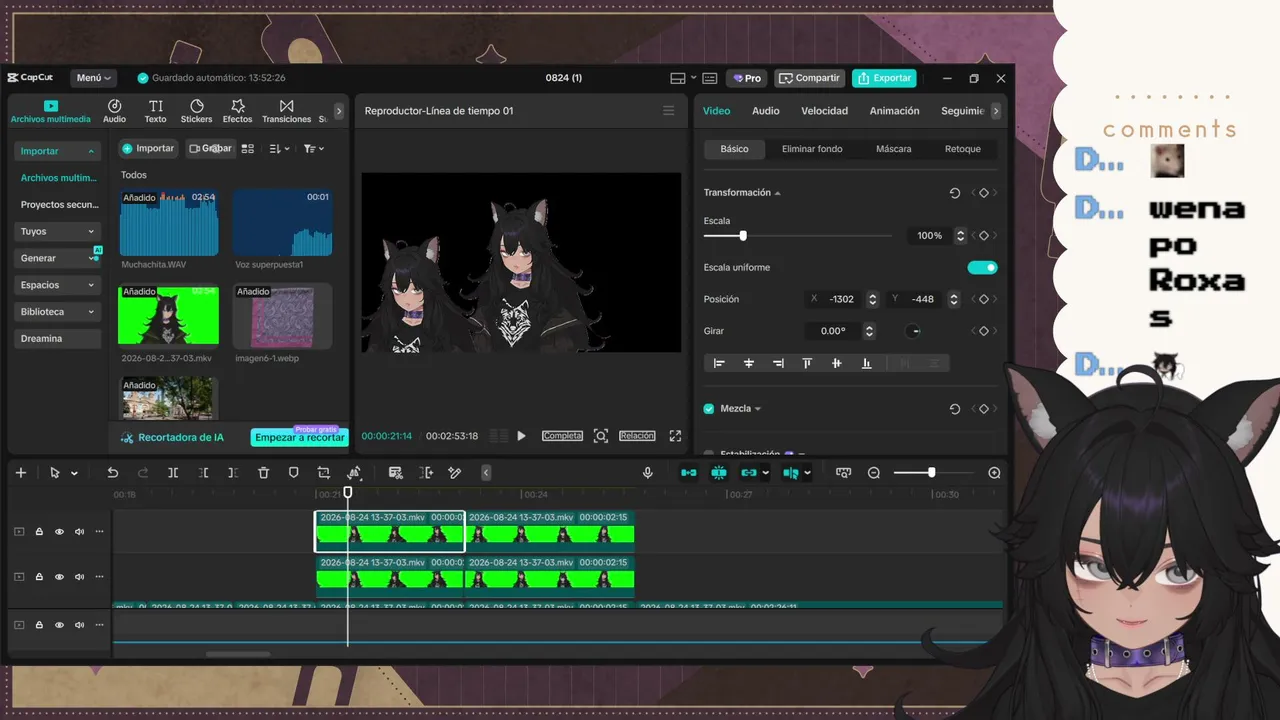1280x720 pixels.
Task: Zoom in the timeline with plus magnifier
Action: coord(994,473)
